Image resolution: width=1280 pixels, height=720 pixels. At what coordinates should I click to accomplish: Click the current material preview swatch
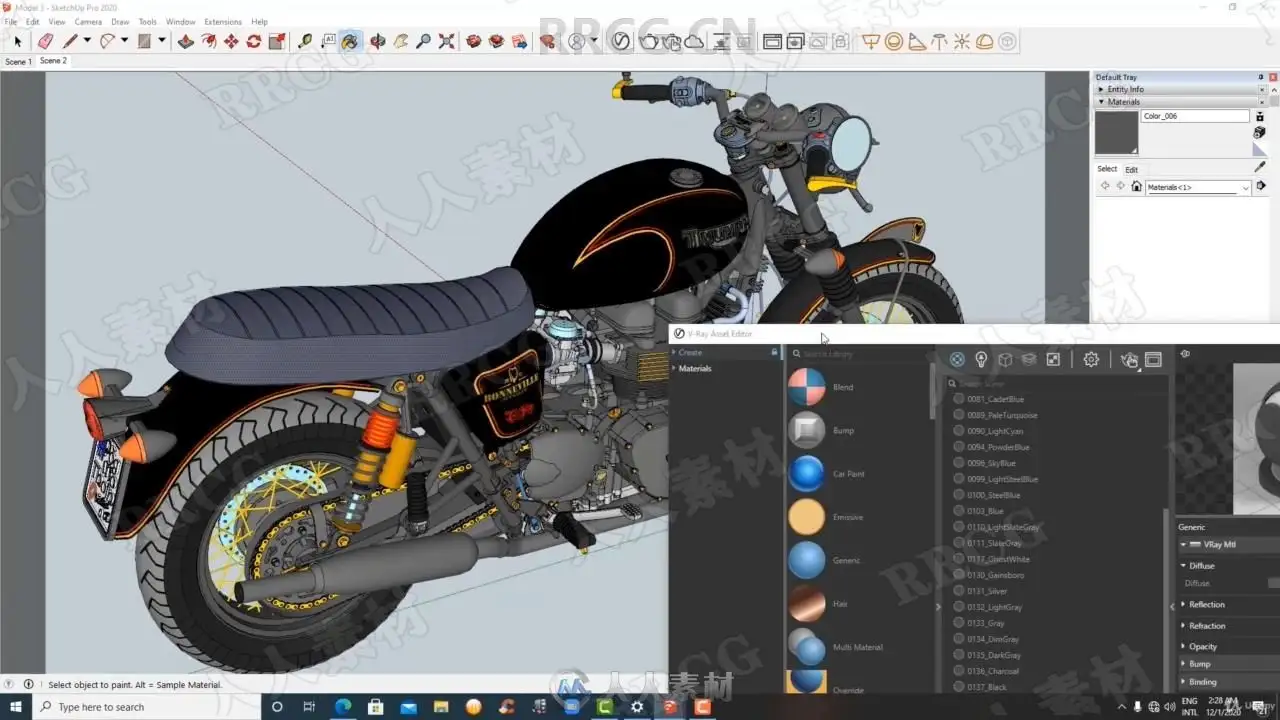(x=1117, y=133)
